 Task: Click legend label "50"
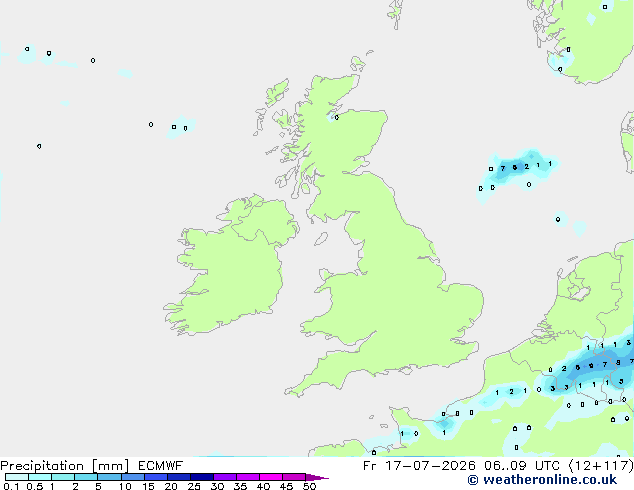click(309, 486)
